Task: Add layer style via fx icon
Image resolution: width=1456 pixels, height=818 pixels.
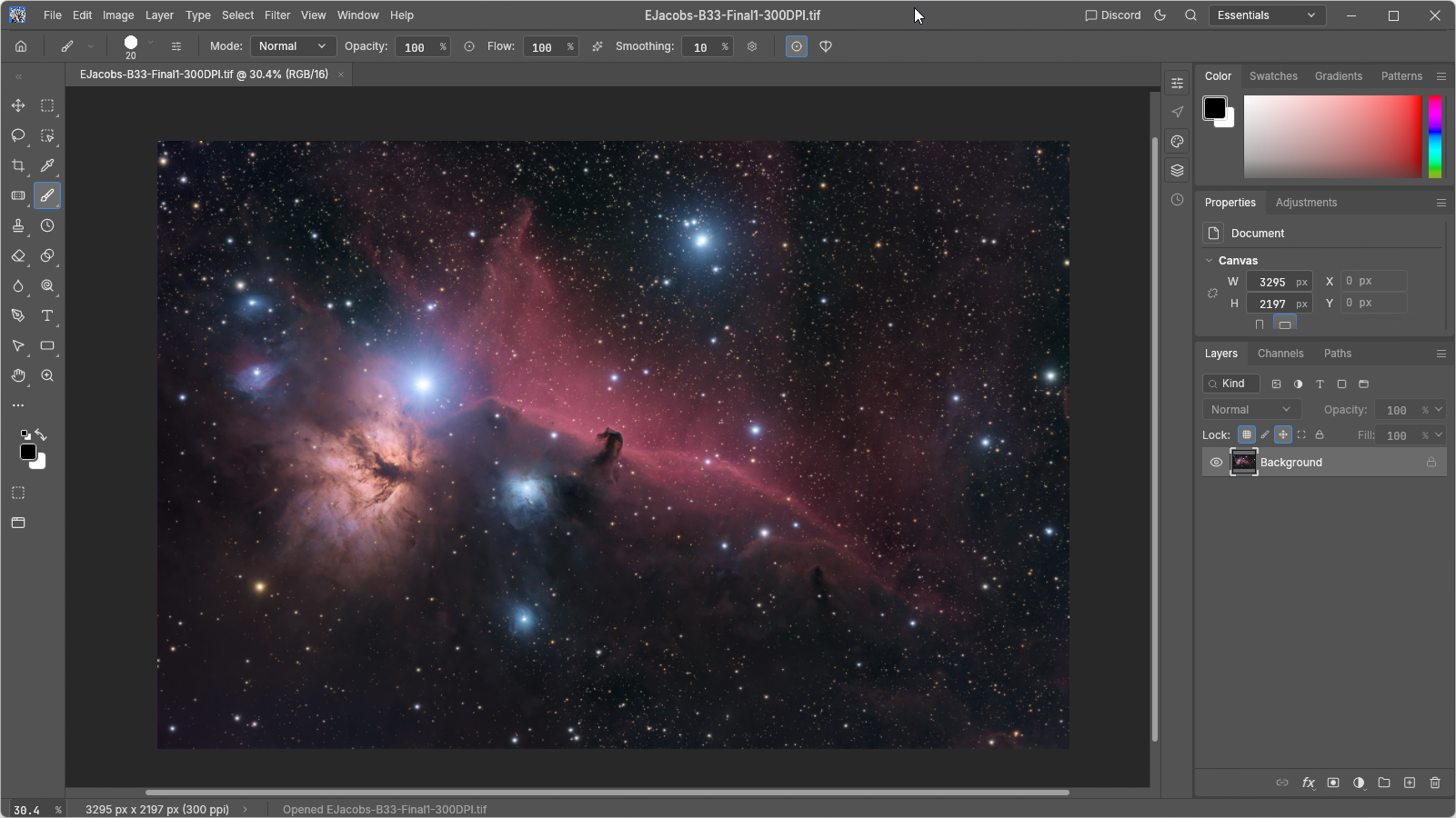Action: 1308,783
